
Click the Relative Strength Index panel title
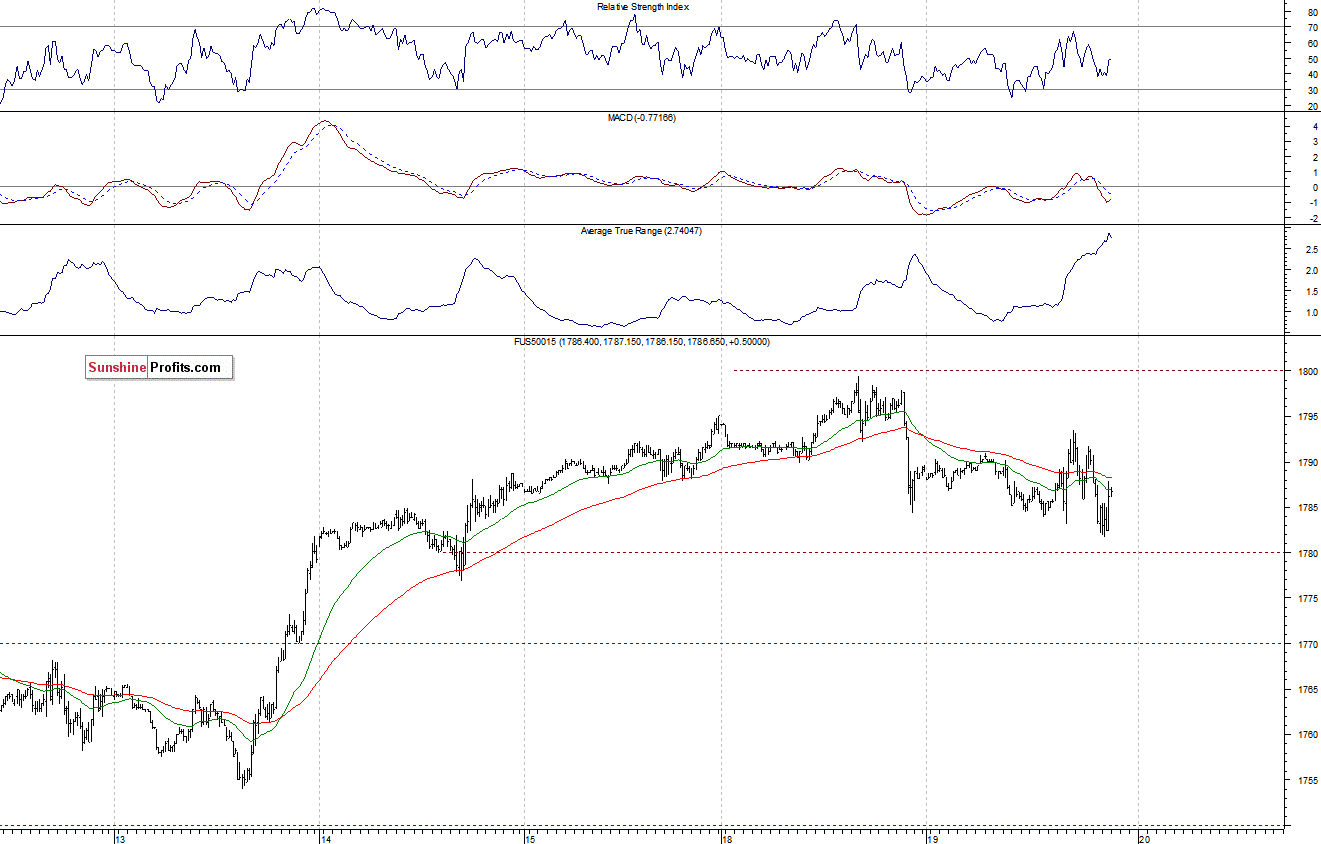tap(643, 6)
